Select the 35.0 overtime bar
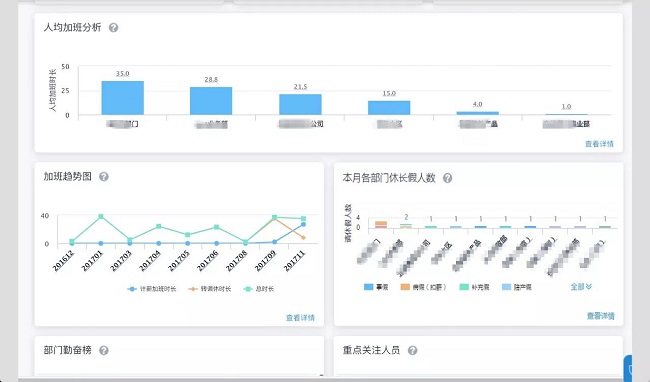 123,98
